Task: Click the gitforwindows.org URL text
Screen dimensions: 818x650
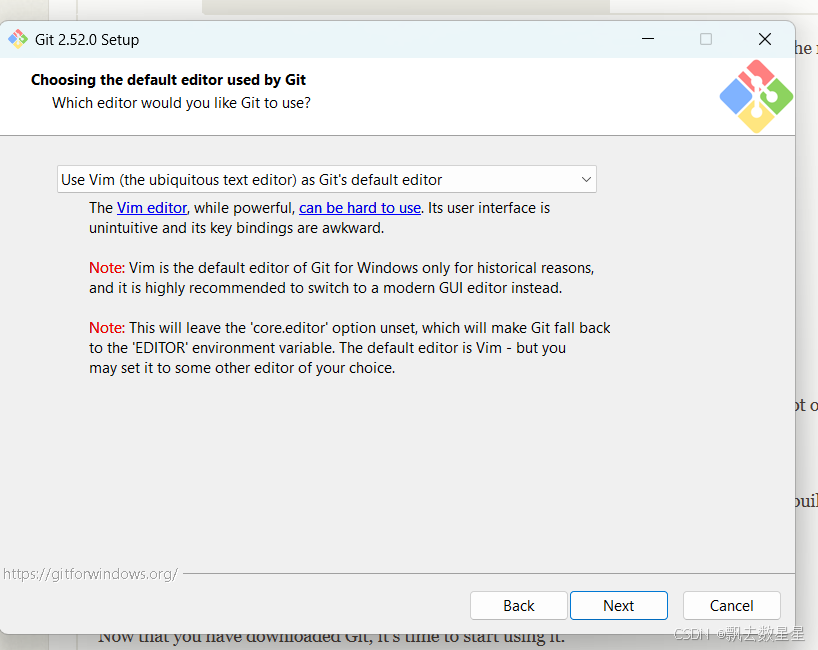Action: [x=90, y=574]
